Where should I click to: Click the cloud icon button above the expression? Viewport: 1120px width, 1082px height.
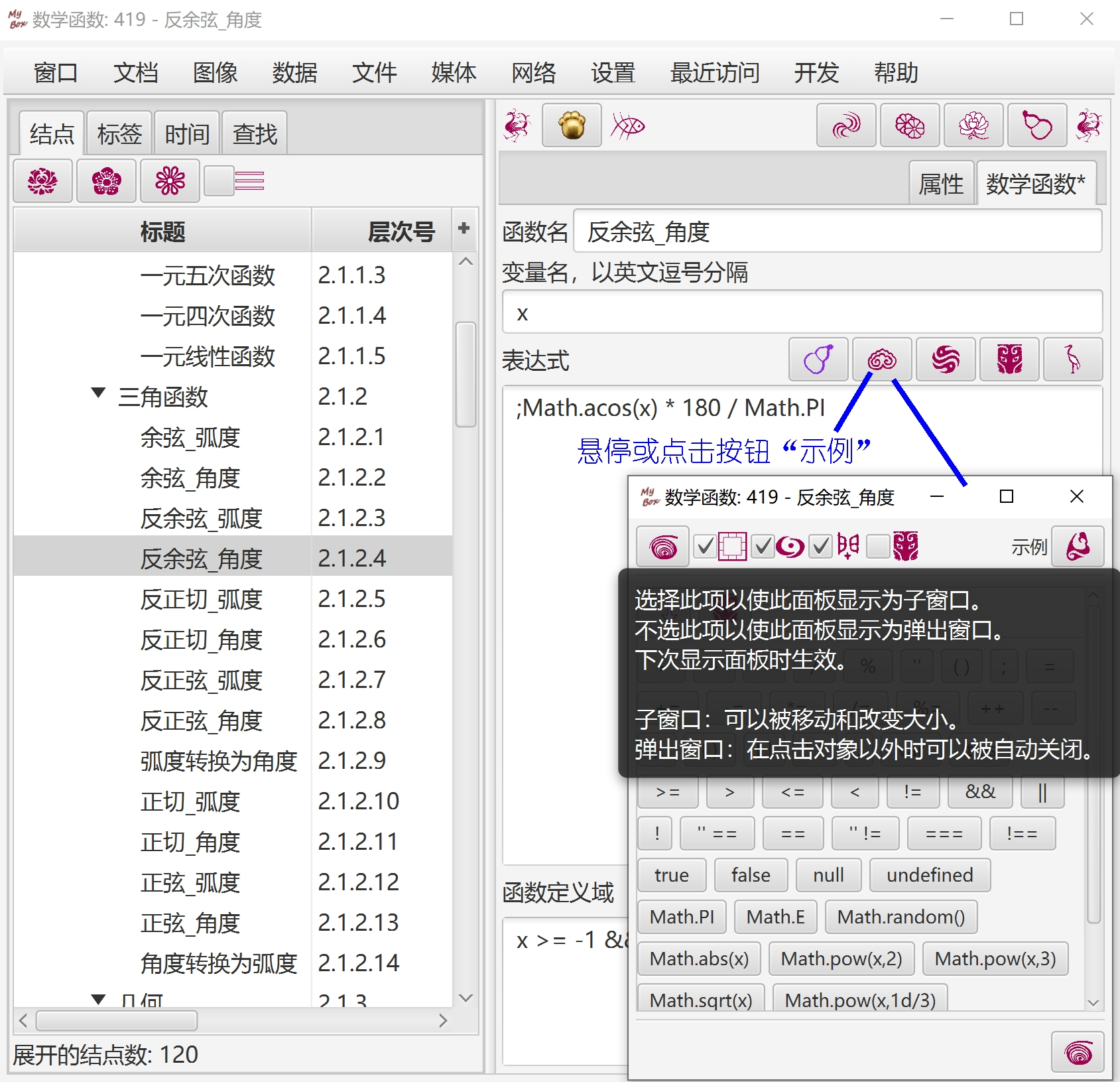pyautogui.click(x=882, y=360)
